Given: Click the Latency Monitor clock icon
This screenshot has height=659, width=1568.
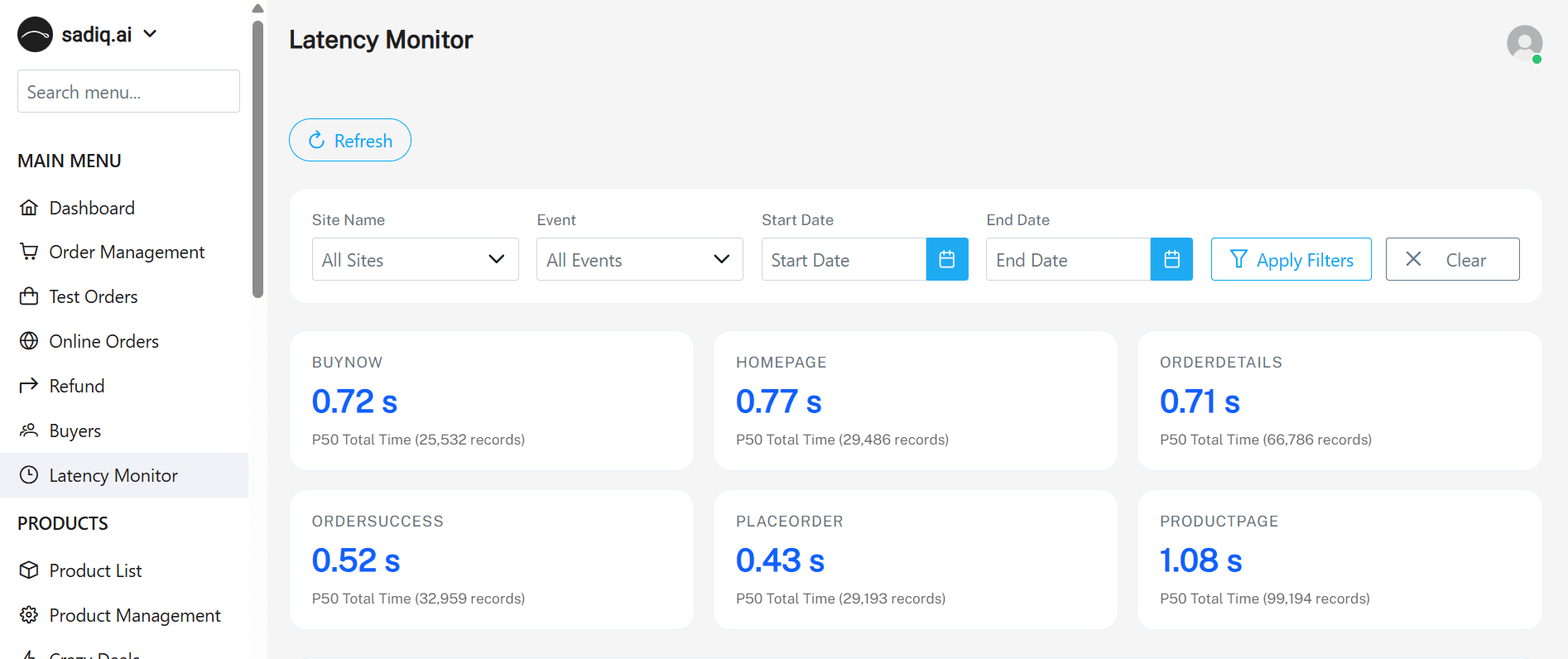Looking at the screenshot, I should coord(29,475).
